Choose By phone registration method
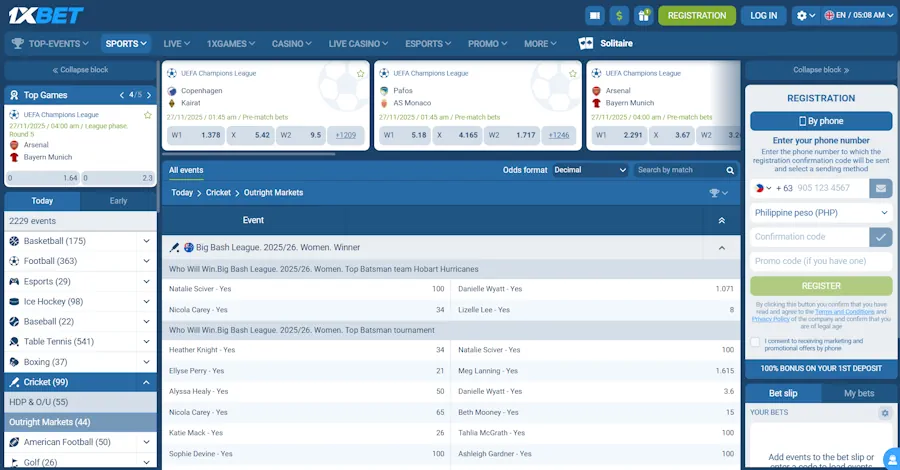This screenshot has height=470, width=900. [821, 121]
